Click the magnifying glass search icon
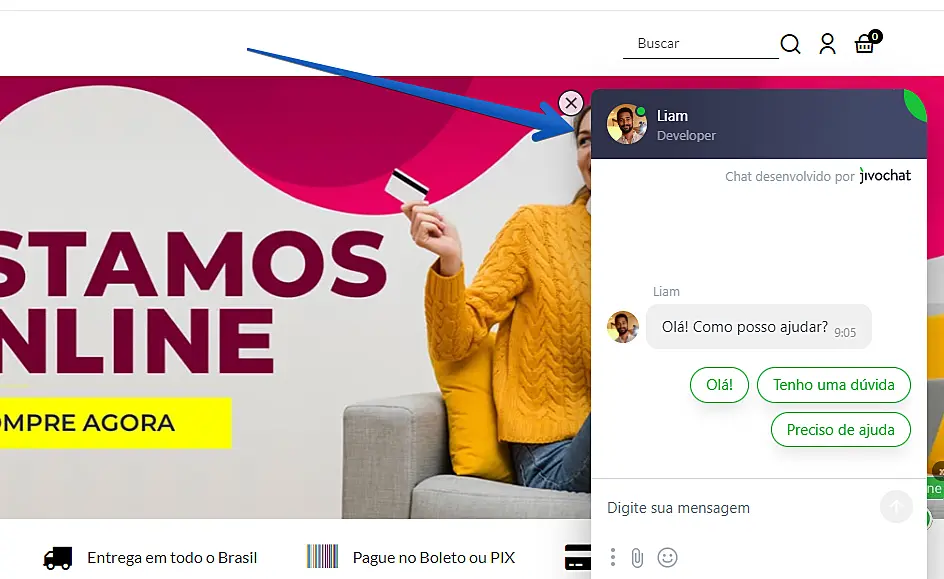 790,44
